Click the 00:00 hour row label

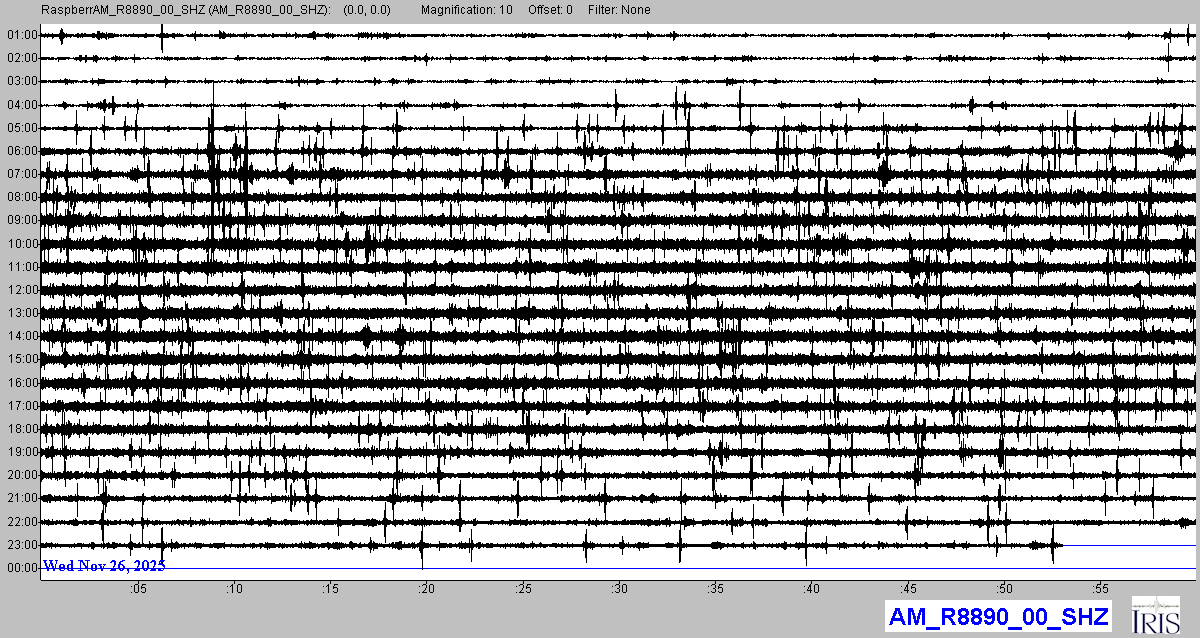[x=21, y=568]
